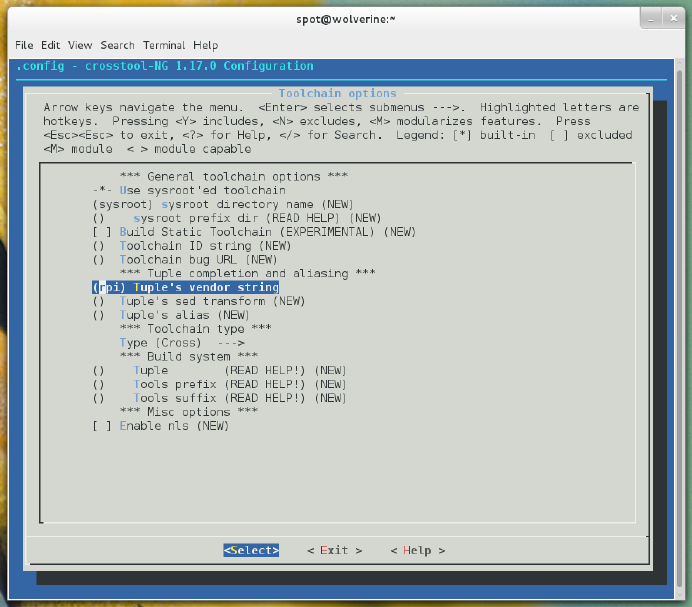This screenshot has width=692, height=607.
Task: Select Toolchain ID string entry
Action: pyautogui.click(x=192, y=246)
